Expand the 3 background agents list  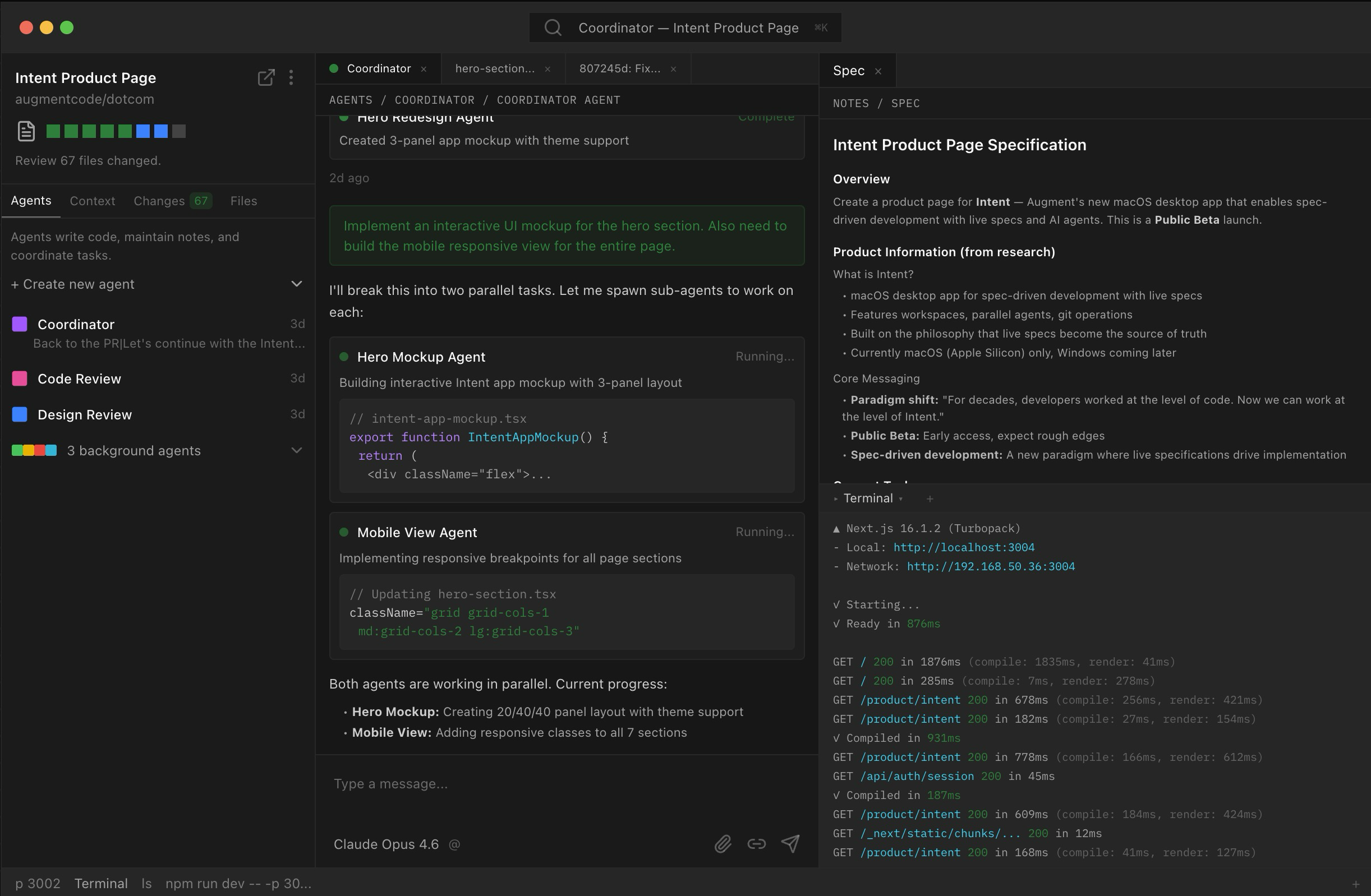[297, 450]
